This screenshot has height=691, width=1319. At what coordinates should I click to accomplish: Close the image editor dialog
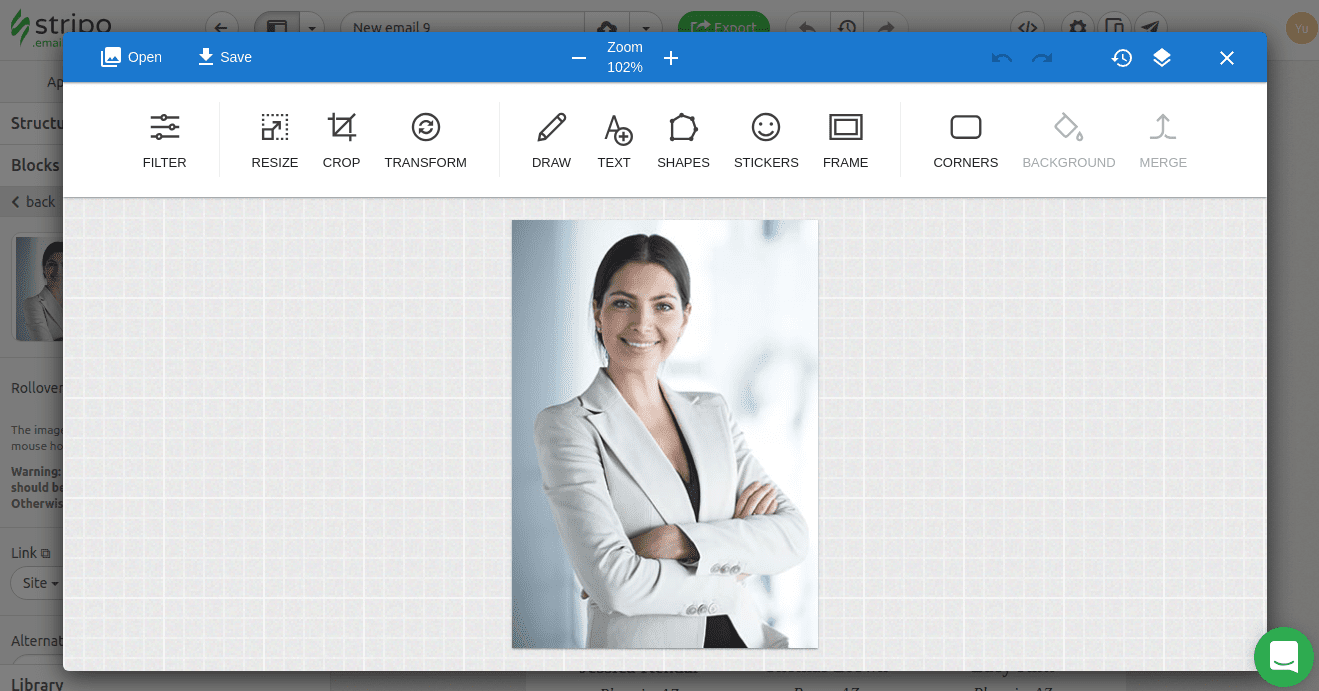click(x=1227, y=58)
